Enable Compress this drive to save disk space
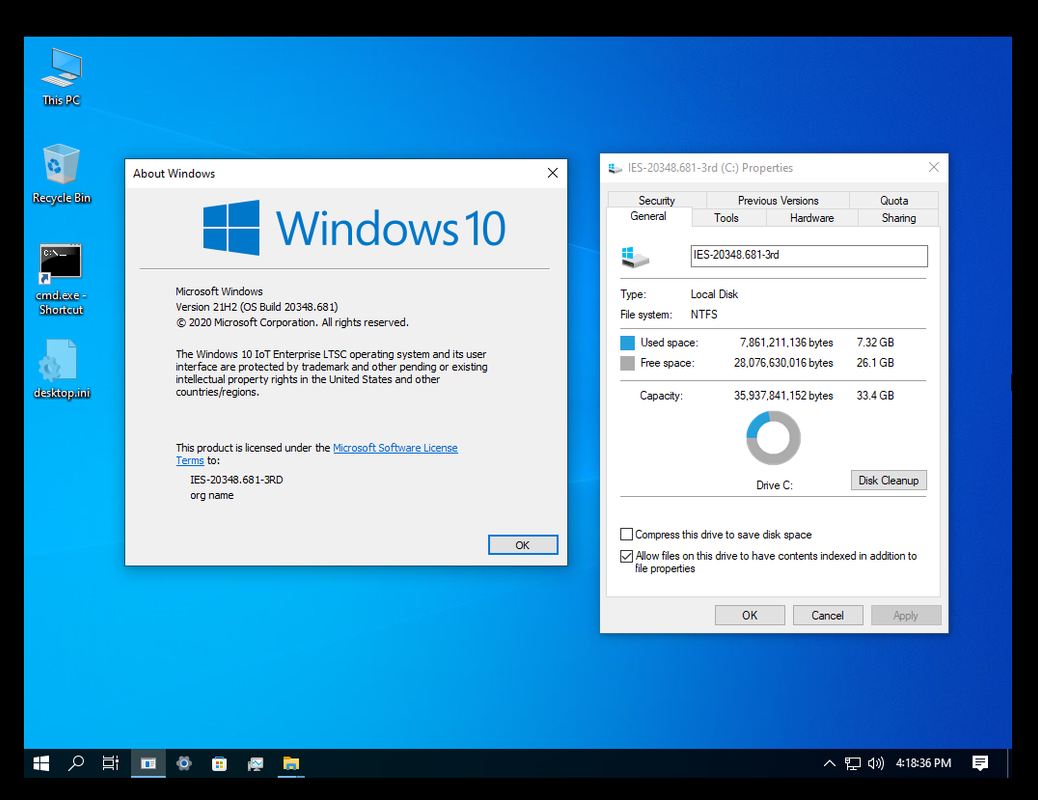Screen dimensions: 1038x800 pyautogui.click(x=626, y=534)
